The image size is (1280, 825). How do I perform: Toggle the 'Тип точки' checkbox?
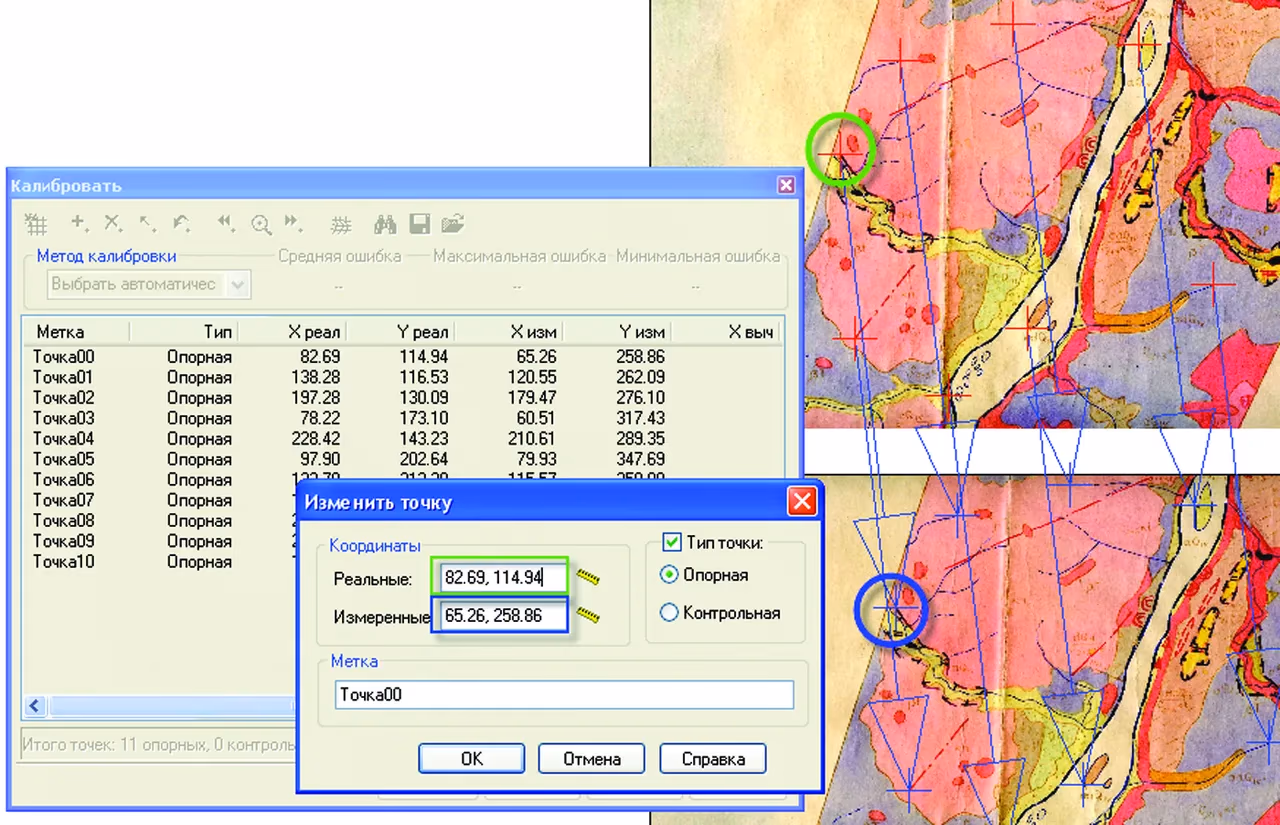coord(672,543)
